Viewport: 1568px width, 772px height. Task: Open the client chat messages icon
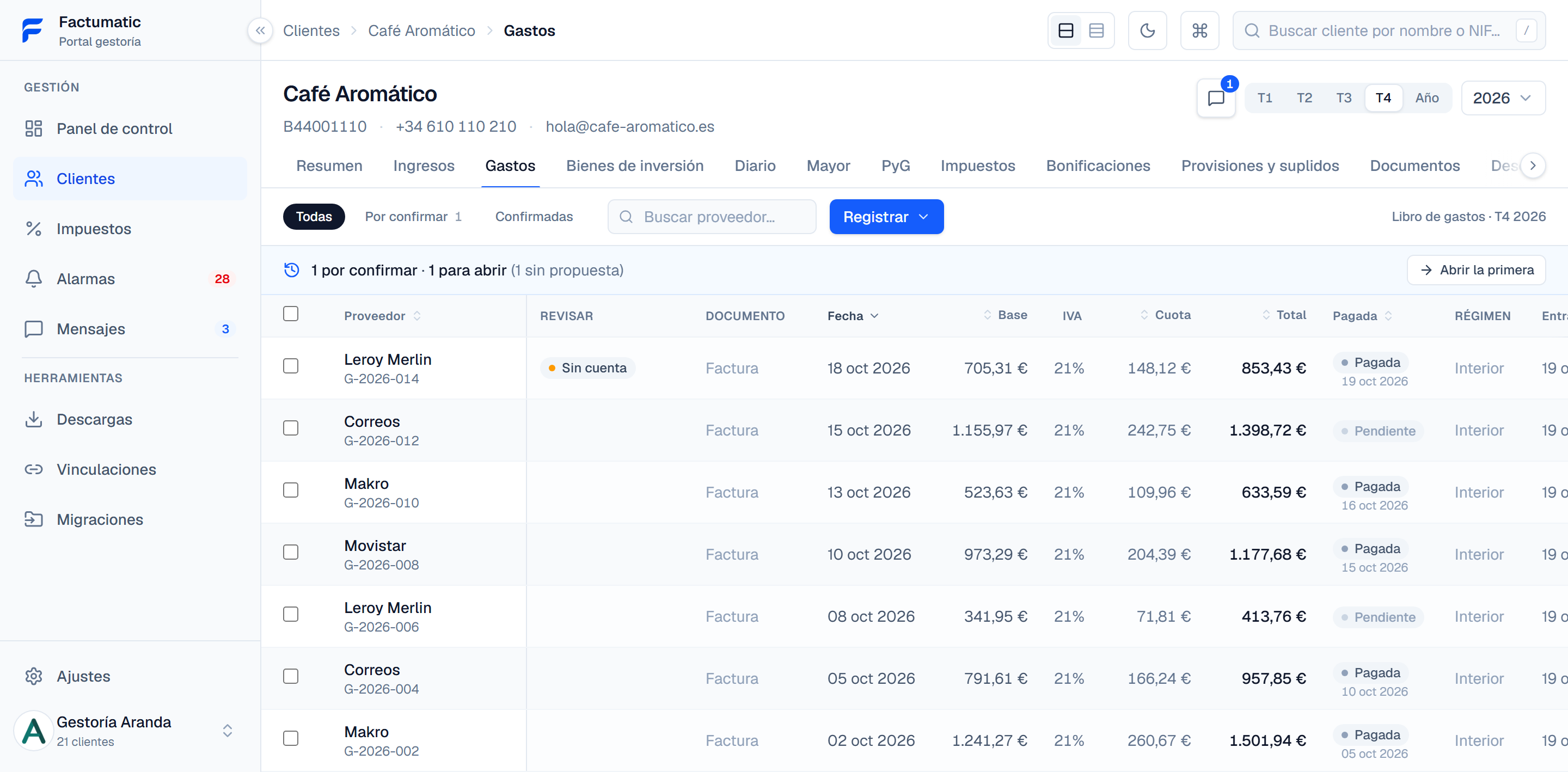pos(1216,98)
